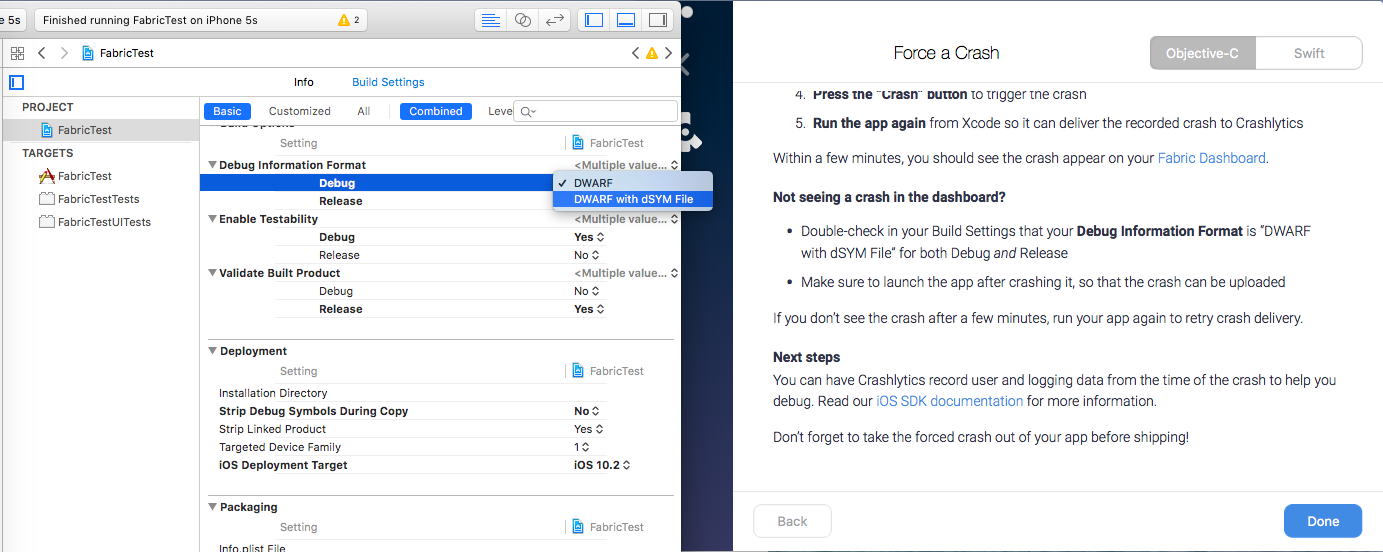Toggle the Utilities inspector panel
This screenshot has height=552, width=1383.
(657, 20)
